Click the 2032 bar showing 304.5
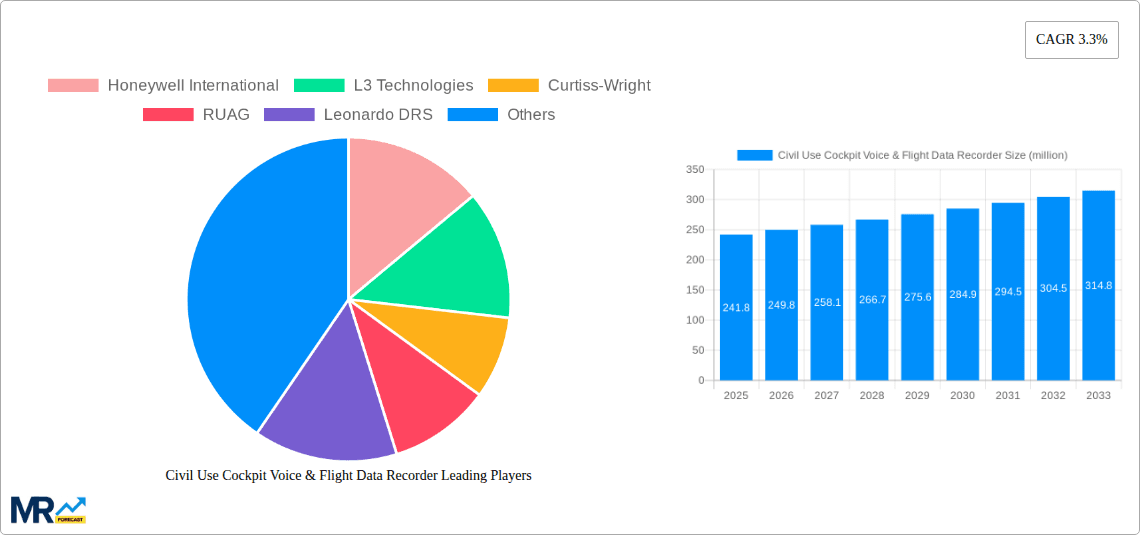Screen dimensions: 1140x535 (x=1053, y=289)
